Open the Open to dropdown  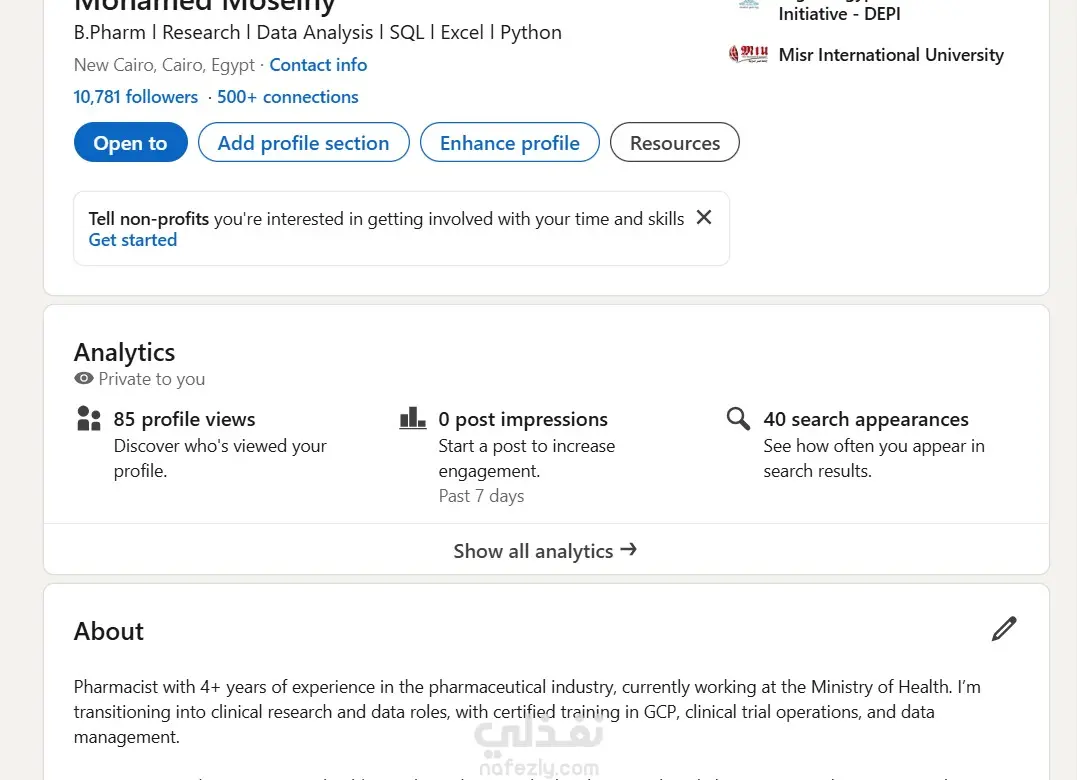[x=130, y=142]
